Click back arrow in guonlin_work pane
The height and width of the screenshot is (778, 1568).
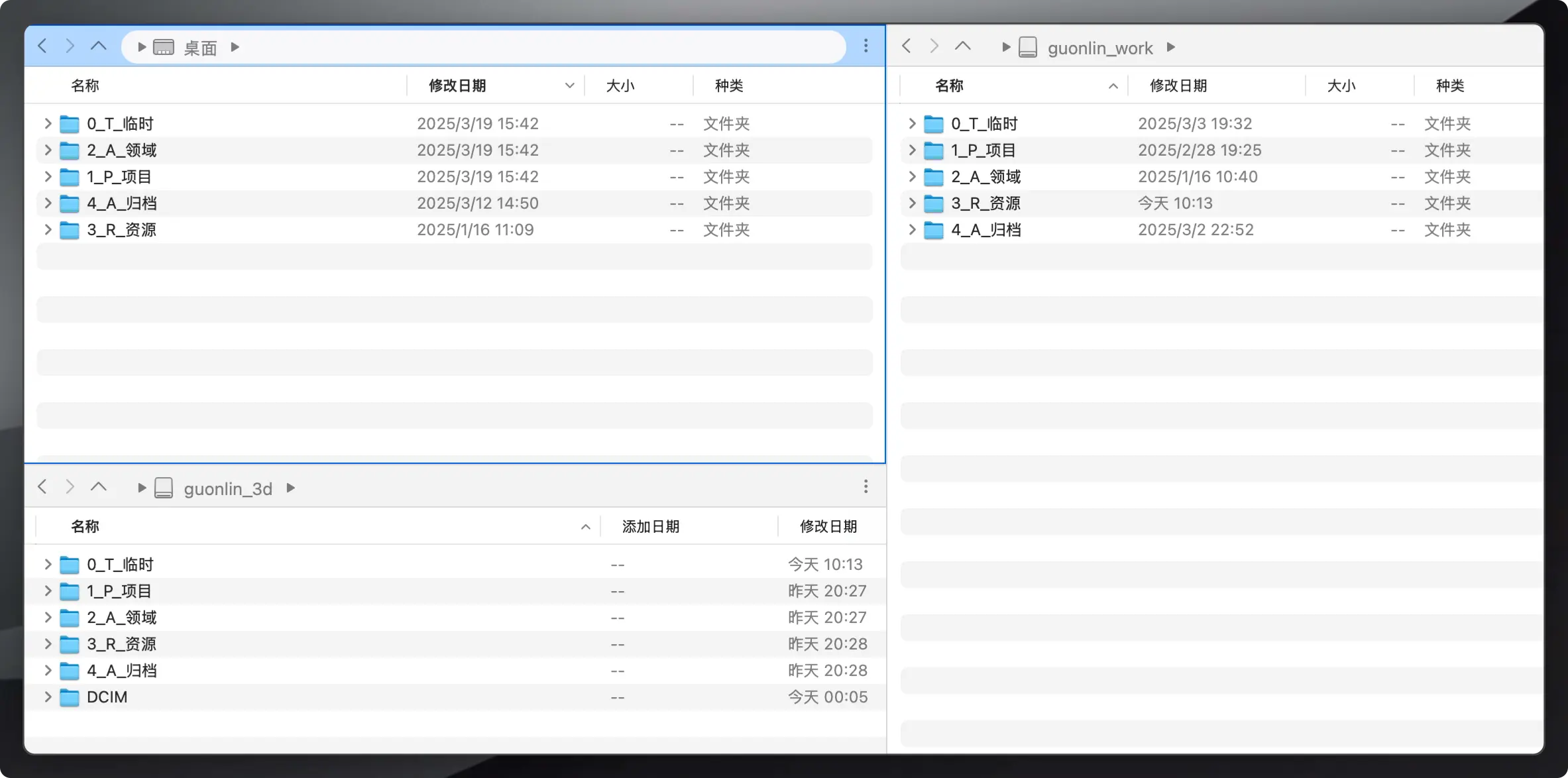(x=907, y=46)
